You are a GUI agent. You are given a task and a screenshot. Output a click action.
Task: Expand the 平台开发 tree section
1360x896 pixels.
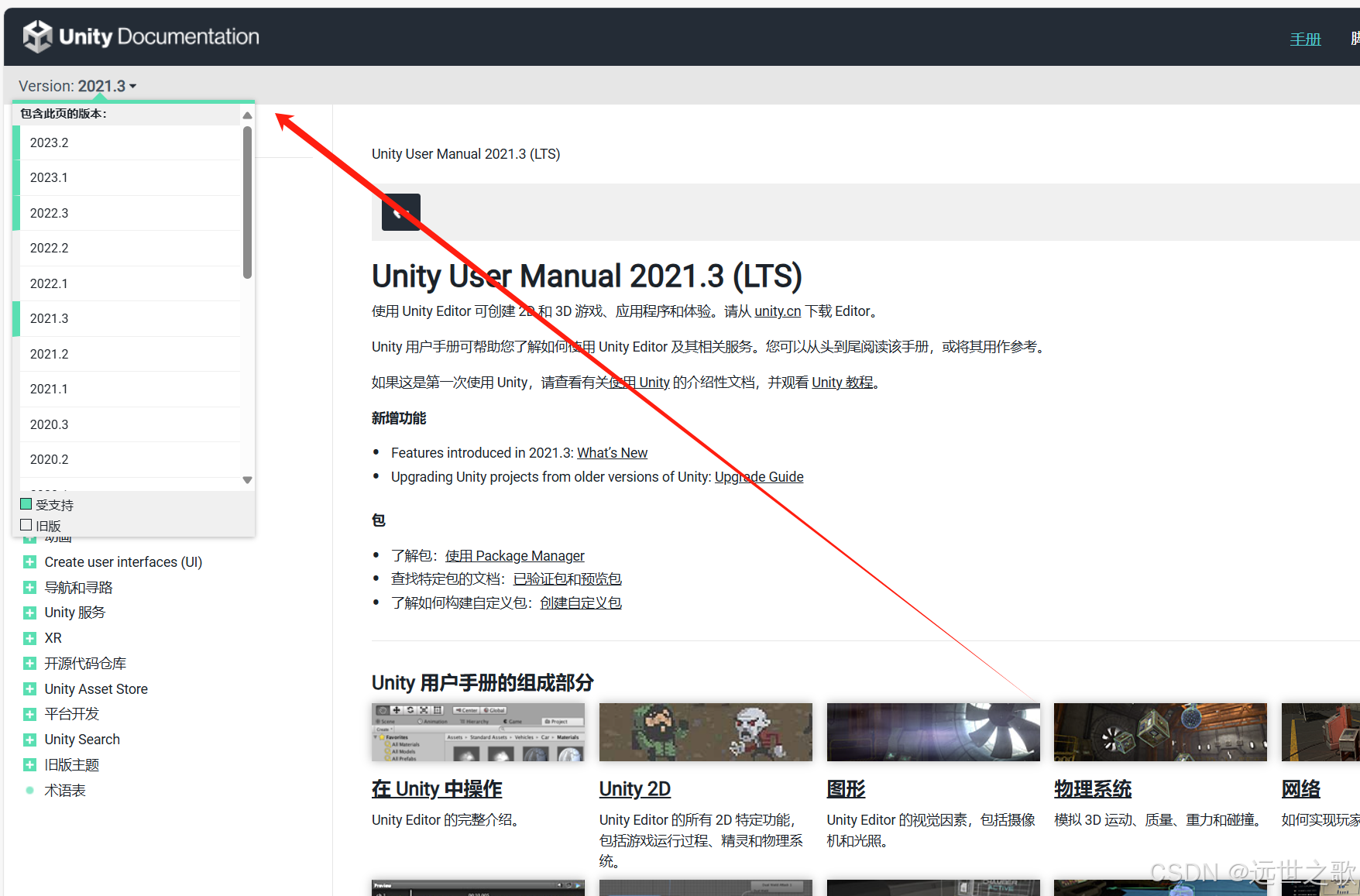coord(29,714)
